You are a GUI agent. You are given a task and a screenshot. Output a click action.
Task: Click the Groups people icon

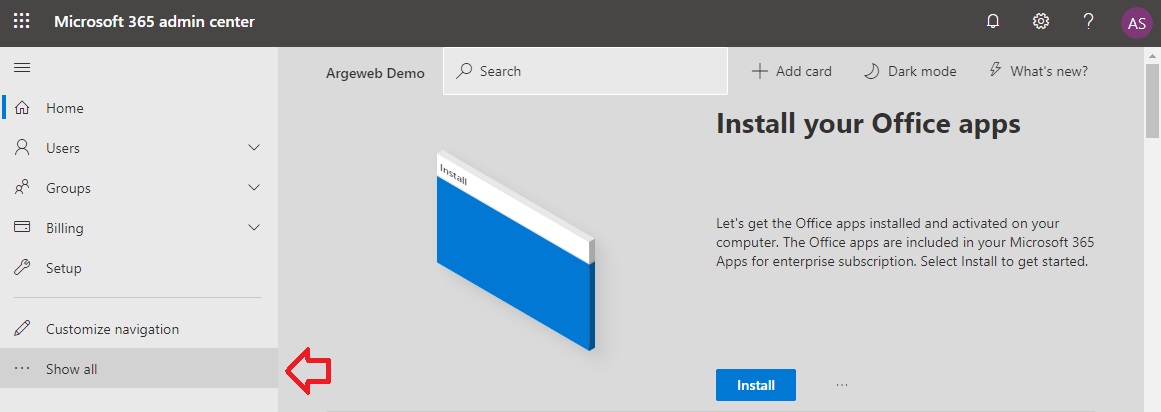pos(22,187)
